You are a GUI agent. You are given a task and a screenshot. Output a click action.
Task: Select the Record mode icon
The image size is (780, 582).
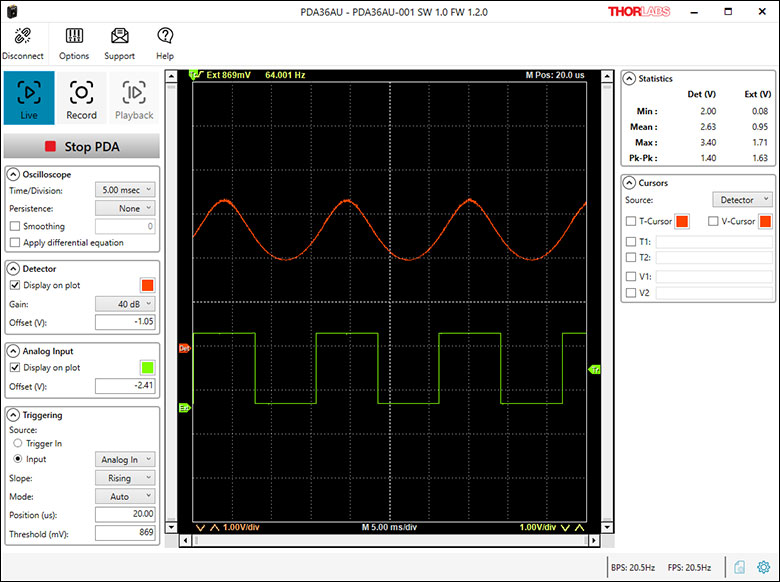(81, 97)
